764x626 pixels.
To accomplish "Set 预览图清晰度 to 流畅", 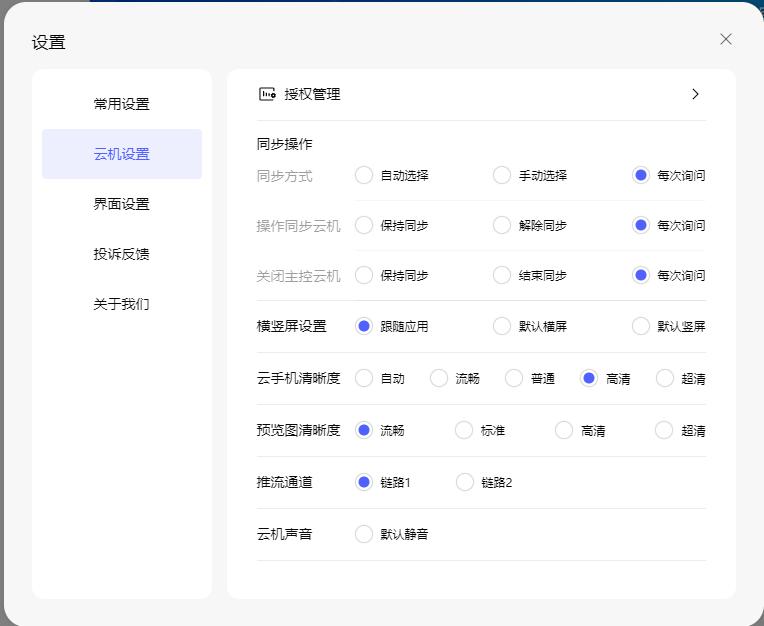I will (x=363, y=430).
